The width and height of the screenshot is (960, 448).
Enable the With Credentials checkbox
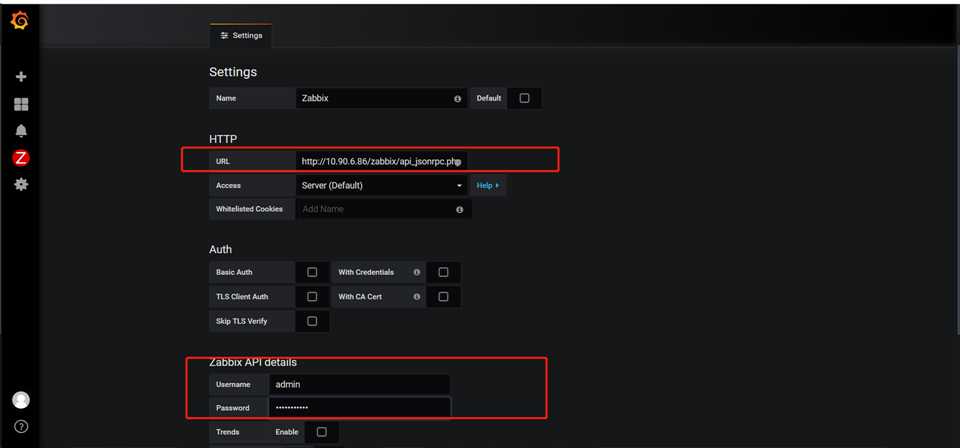pyautogui.click(x=443, y=272)
